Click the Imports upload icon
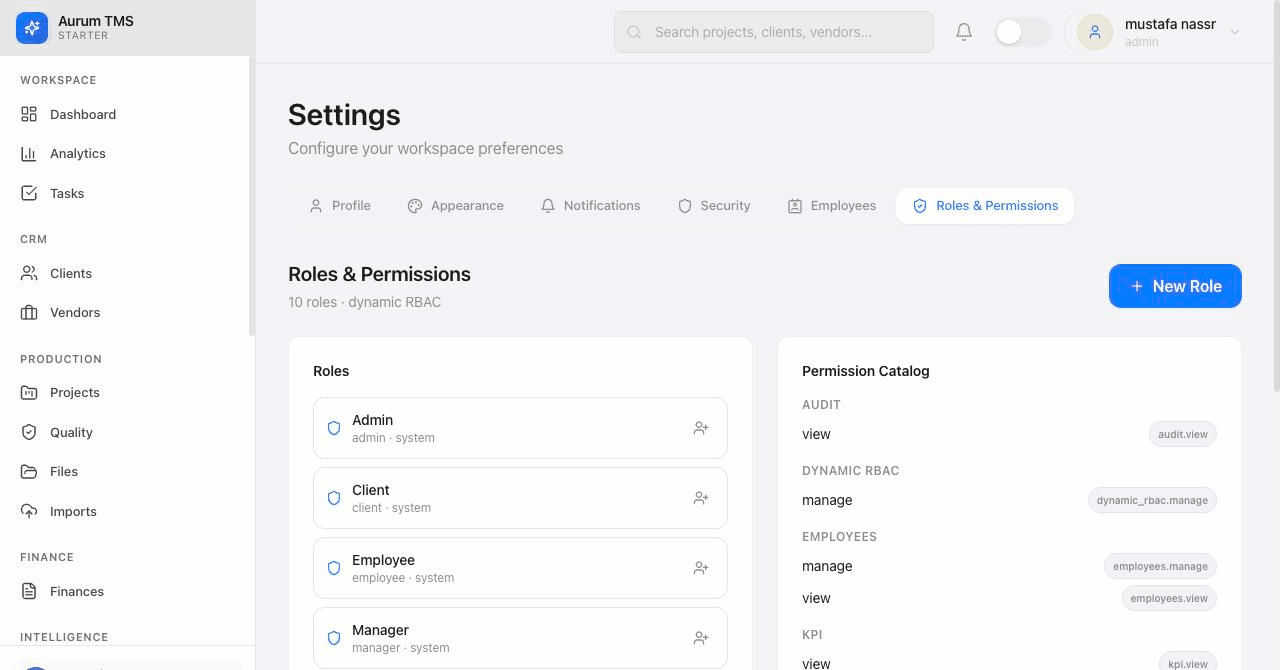This screenshot has height=670, width=1280. [x=29, y=511]
